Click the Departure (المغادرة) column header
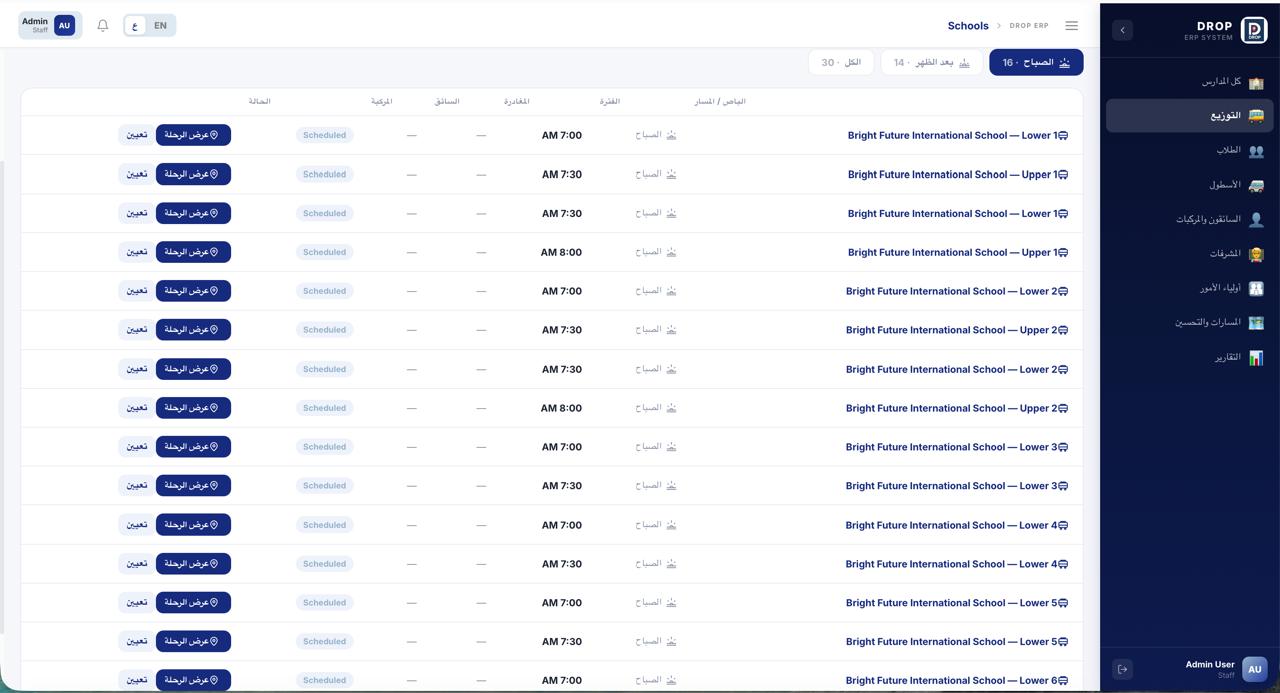This screenshot has width=1280, height=693. [517, 101]
